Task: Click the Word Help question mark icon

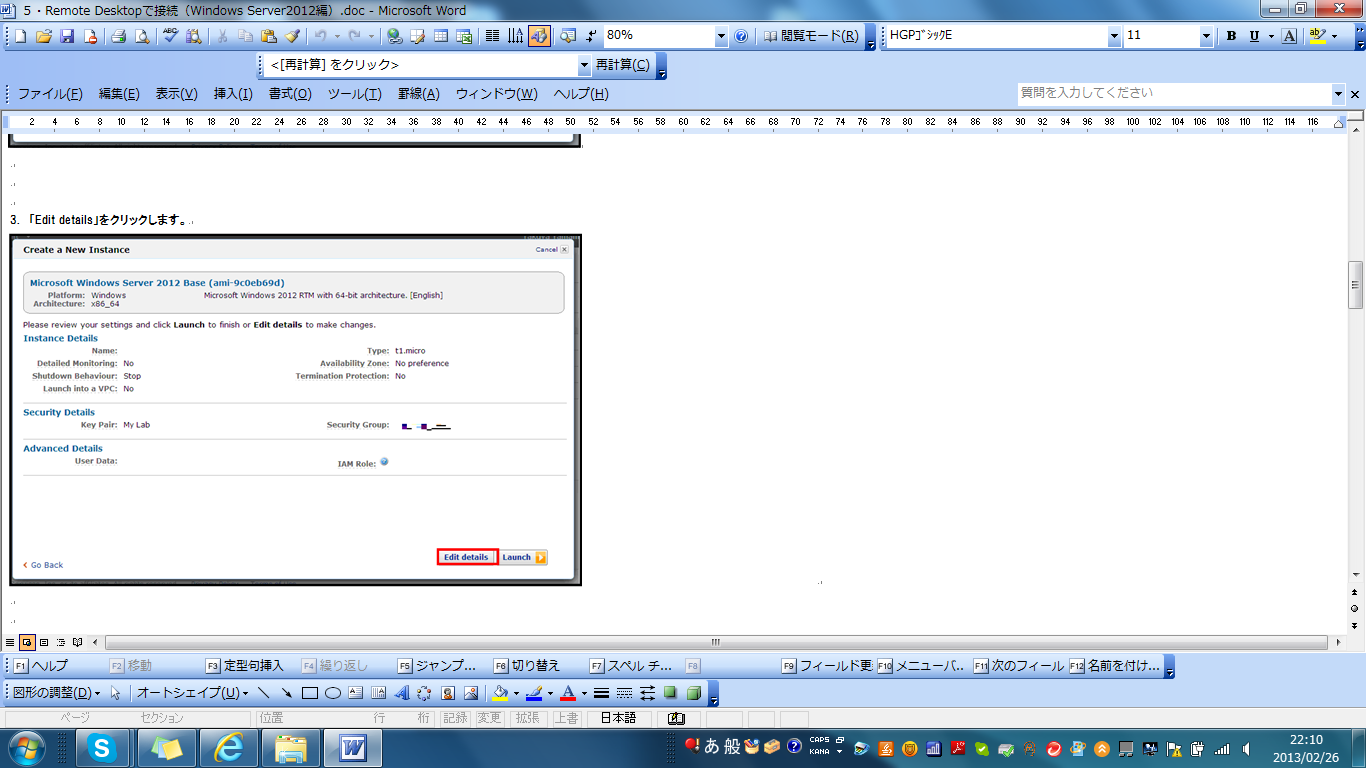Action: pos(741,36)
